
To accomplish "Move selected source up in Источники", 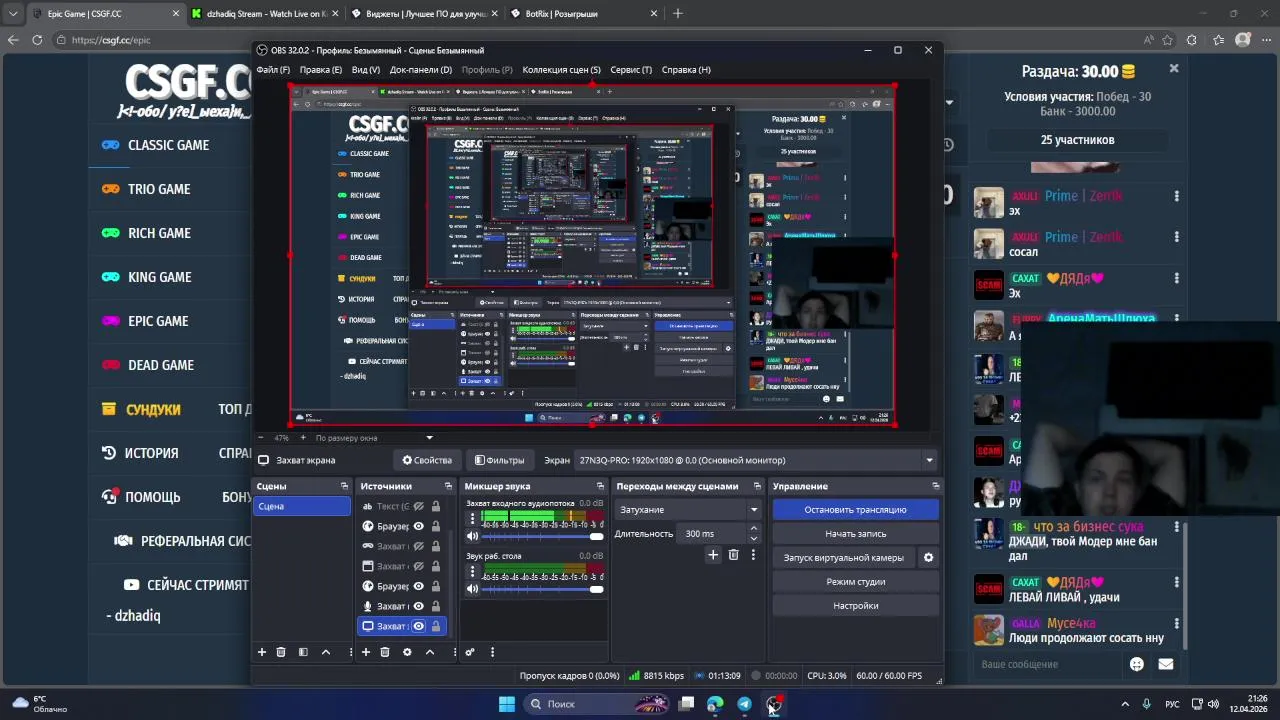I will coord(430,652).
